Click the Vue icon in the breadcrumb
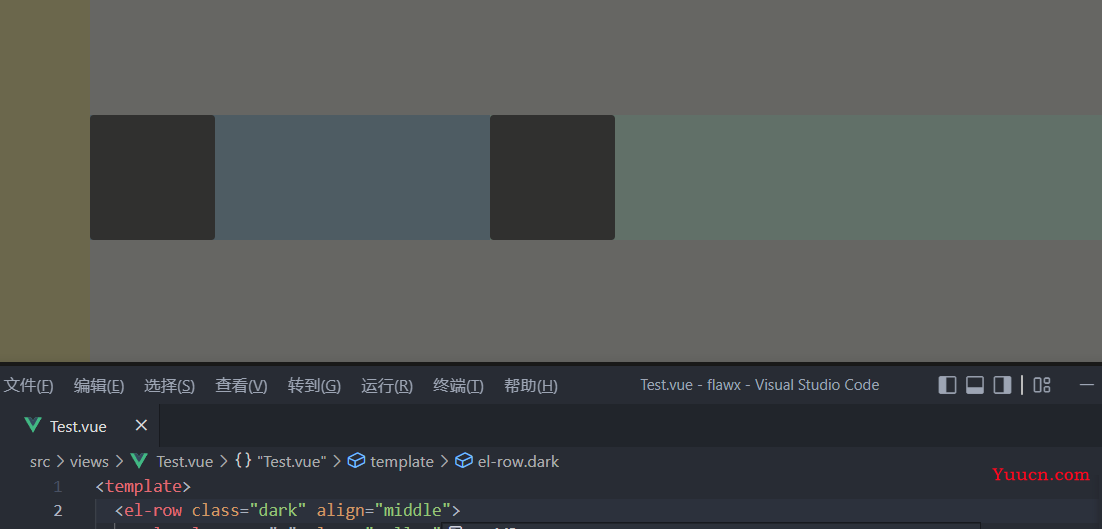 point(139,461)
